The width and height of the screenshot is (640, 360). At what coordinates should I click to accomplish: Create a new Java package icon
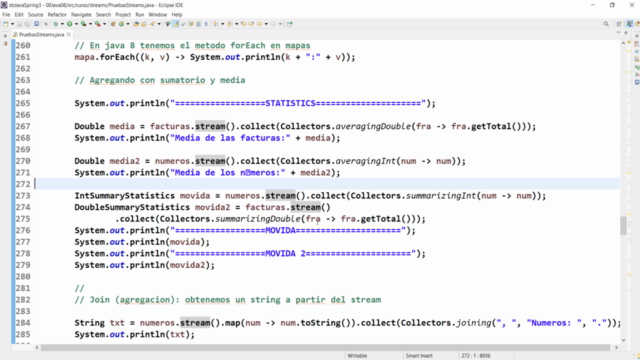[113, 24]
